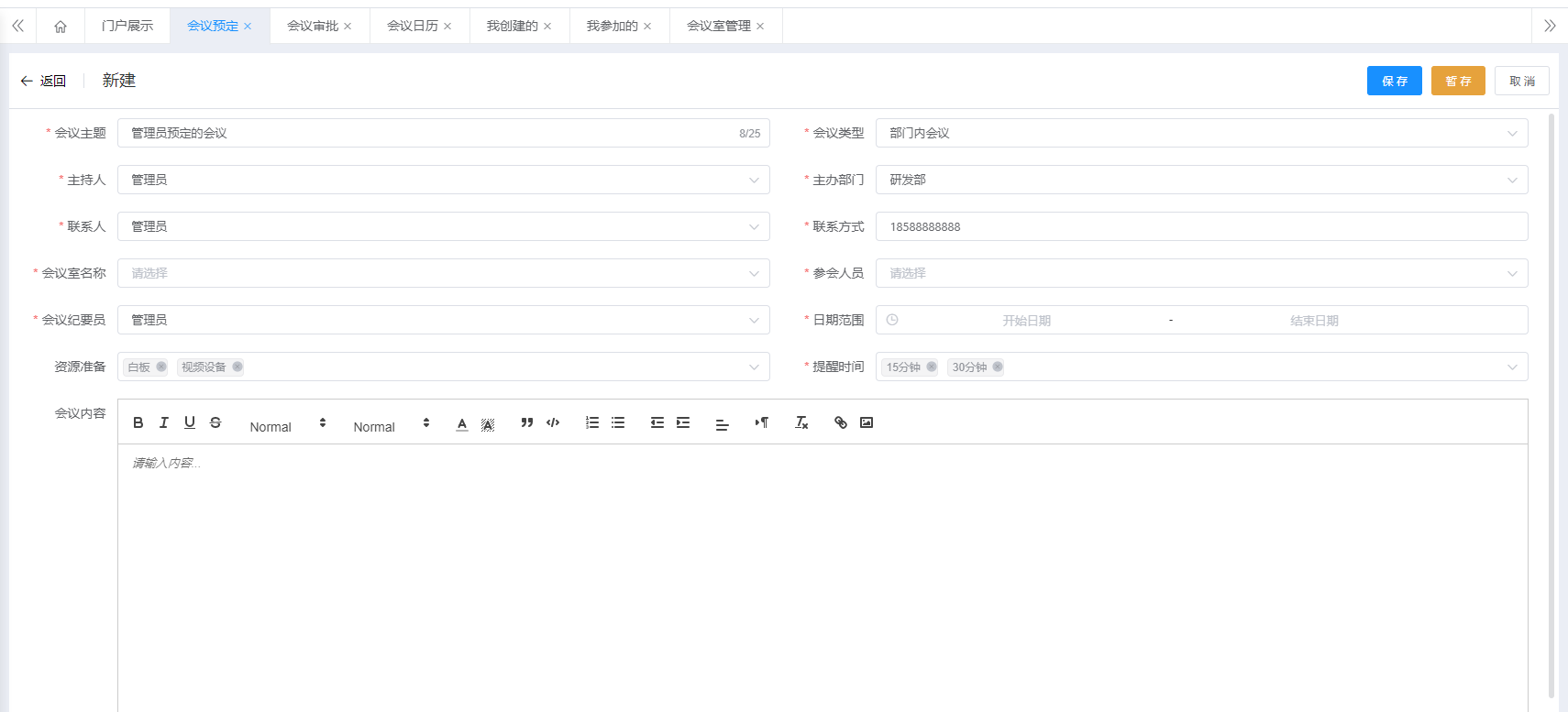The width and height of the screenshot is (1568, 712).
Task: Apply italic style in content editor
Action: pyautogui.click(x=164, y=422)
